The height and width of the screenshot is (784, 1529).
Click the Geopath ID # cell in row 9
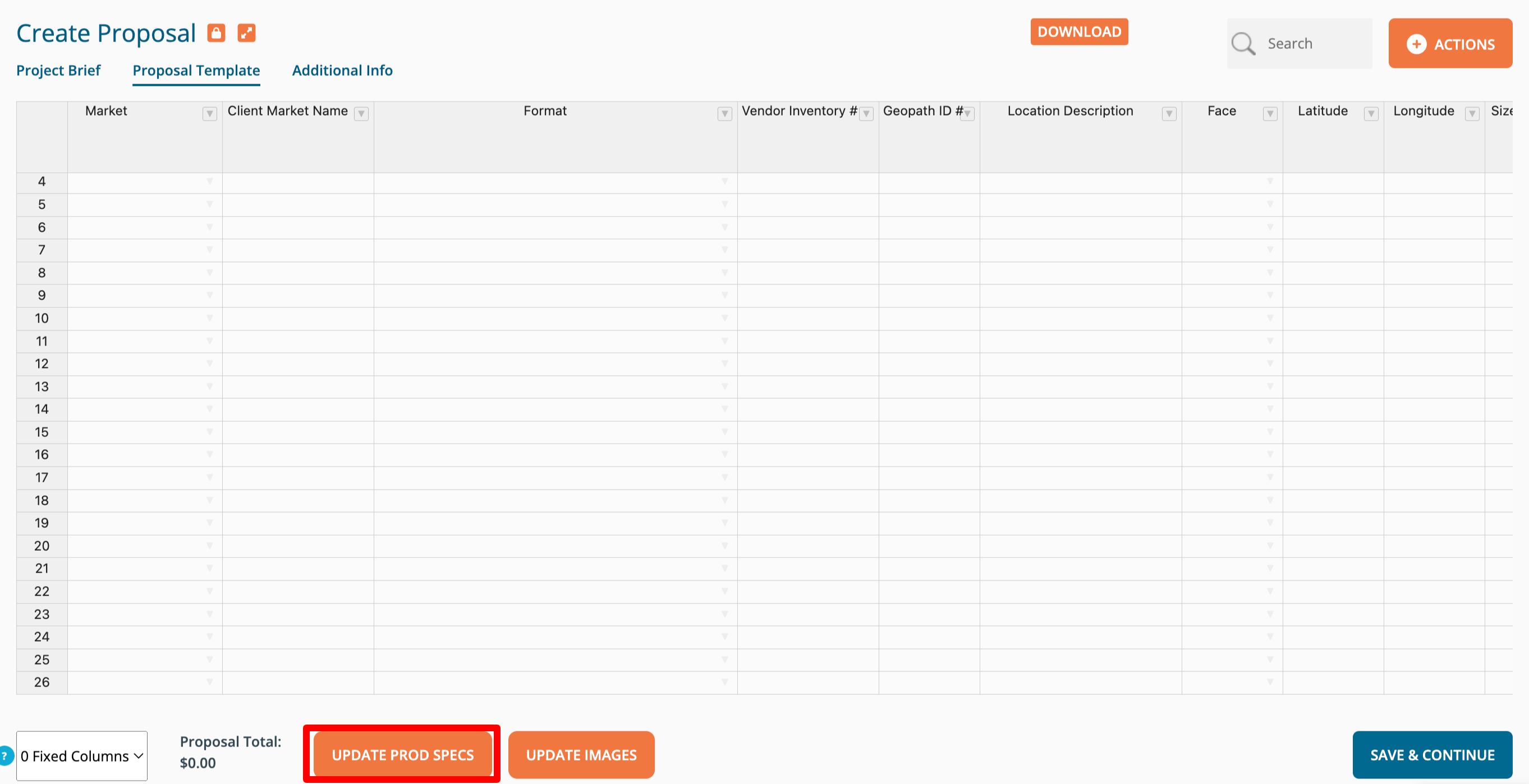click(929, 296)
